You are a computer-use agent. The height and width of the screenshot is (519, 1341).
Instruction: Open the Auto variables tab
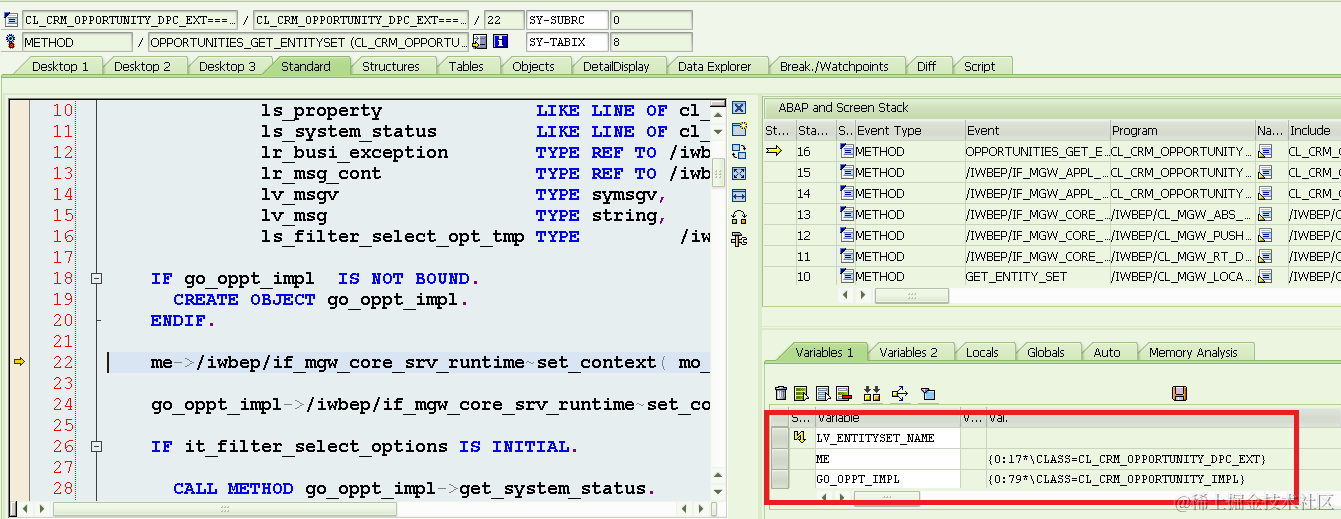click(1107, 352)
